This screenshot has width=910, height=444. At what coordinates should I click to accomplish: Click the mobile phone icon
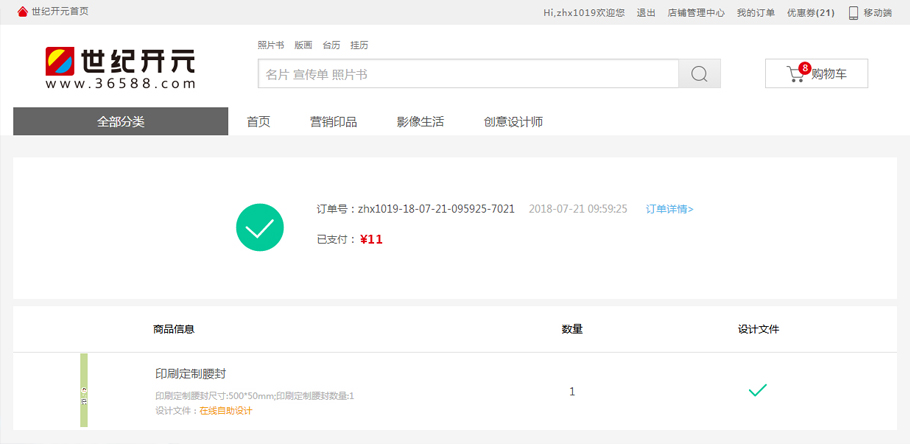(853, 13)
